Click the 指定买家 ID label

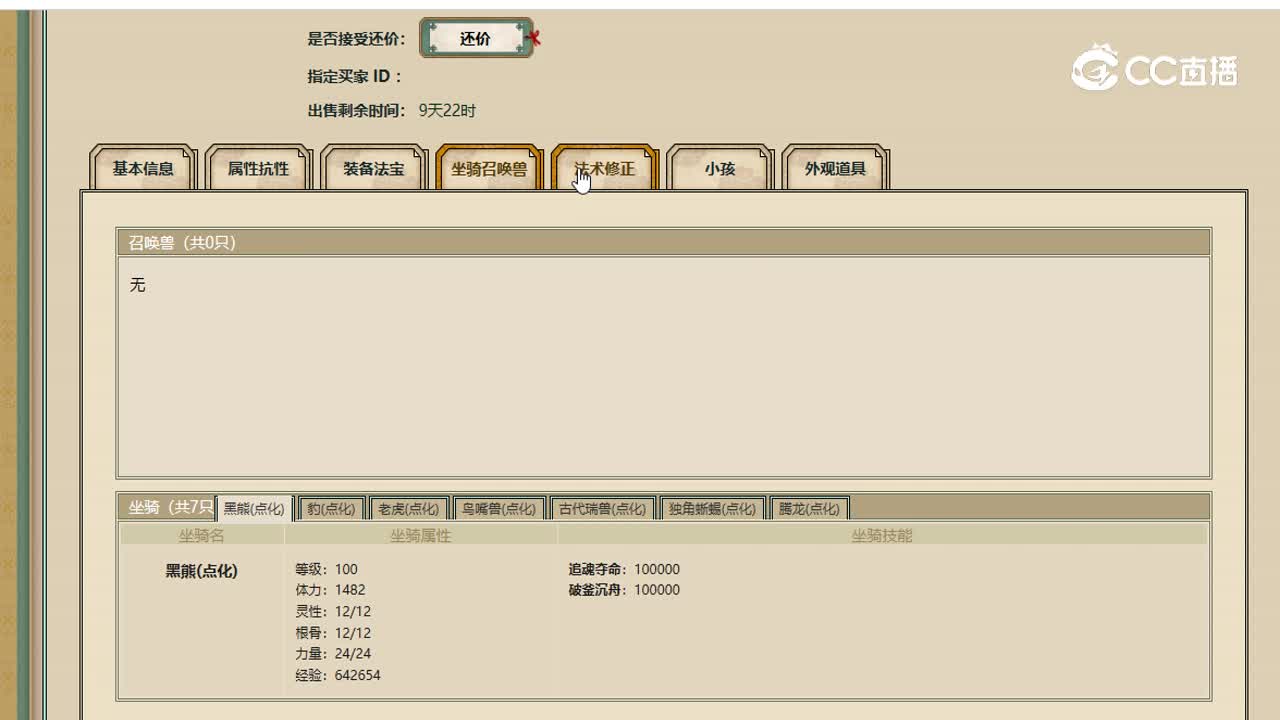click(354, 76)
